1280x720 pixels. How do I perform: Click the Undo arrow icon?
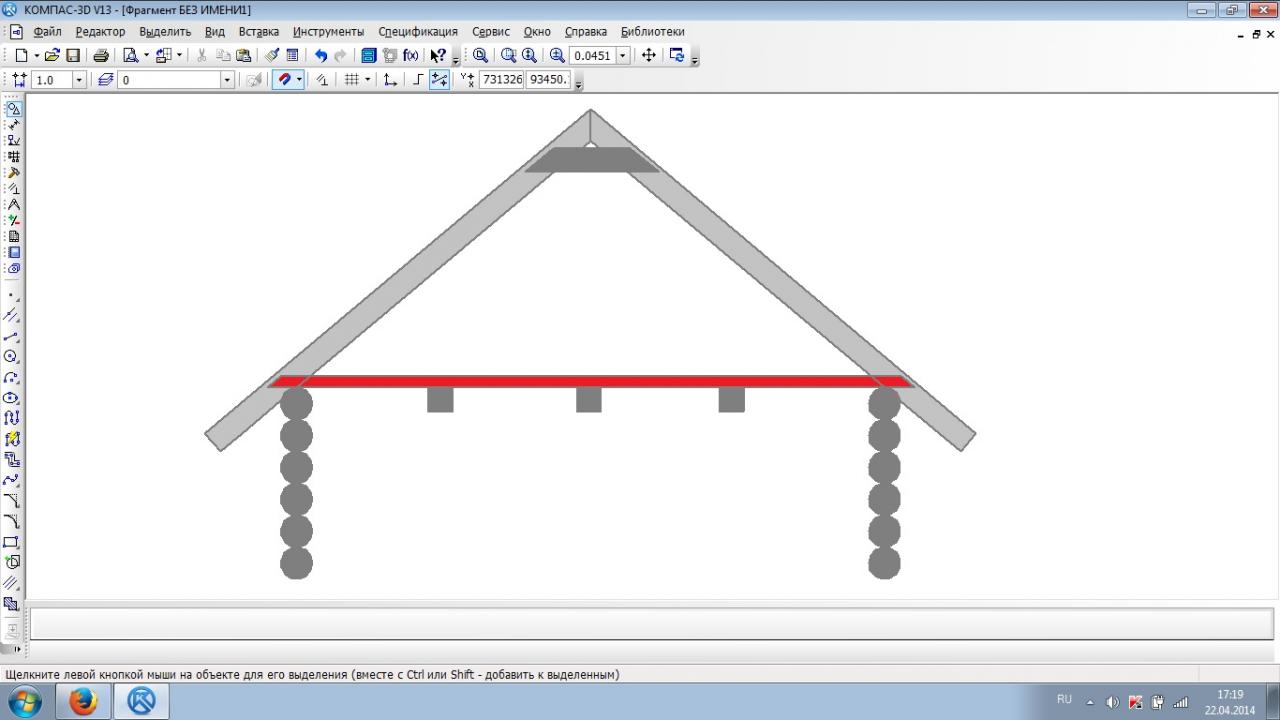pyautogui.click(x=321, y=56)
